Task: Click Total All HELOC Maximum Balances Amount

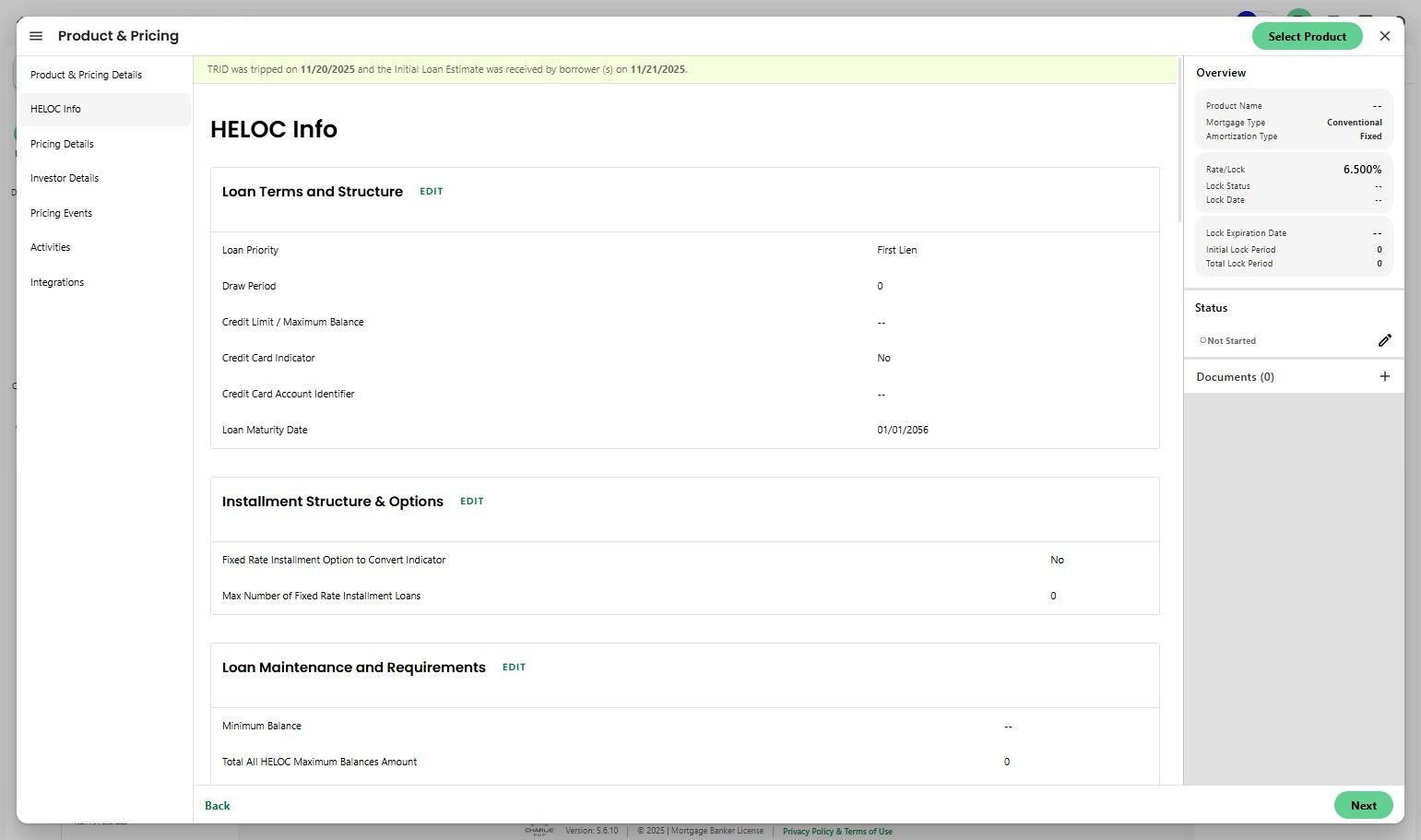Action: [319, 762]
